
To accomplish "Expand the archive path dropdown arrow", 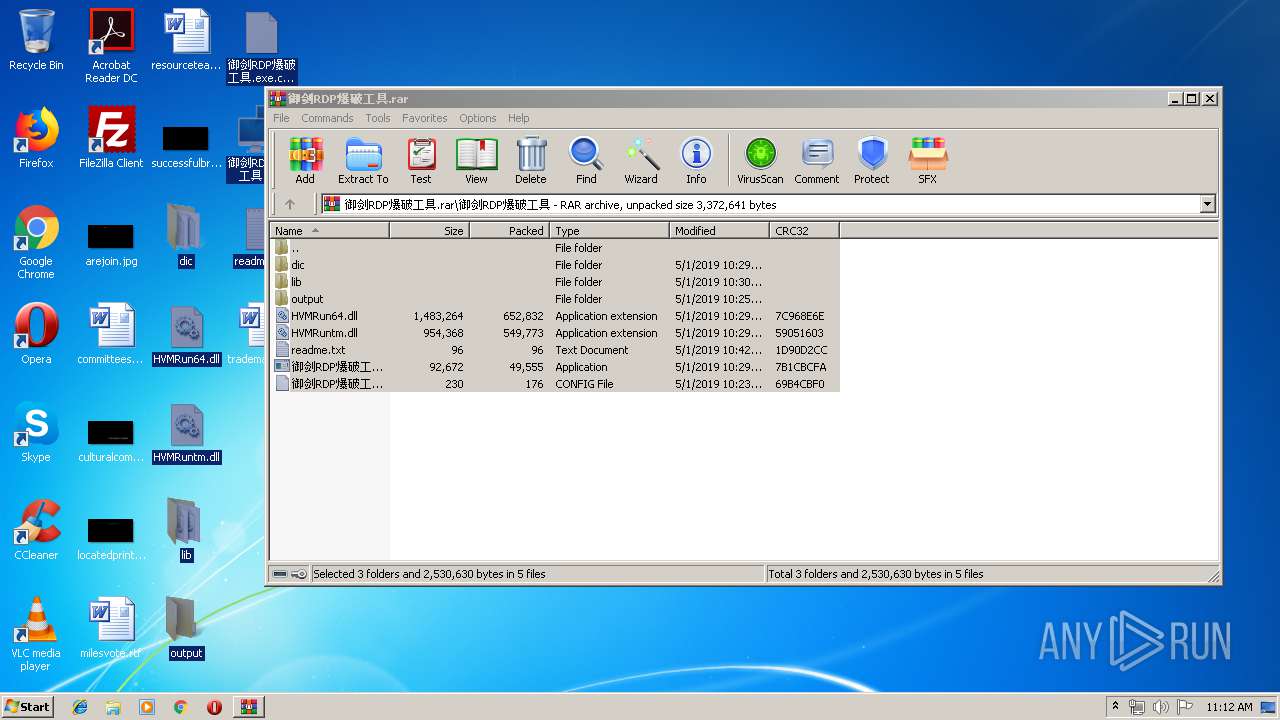I will (x=1207, y=204).
